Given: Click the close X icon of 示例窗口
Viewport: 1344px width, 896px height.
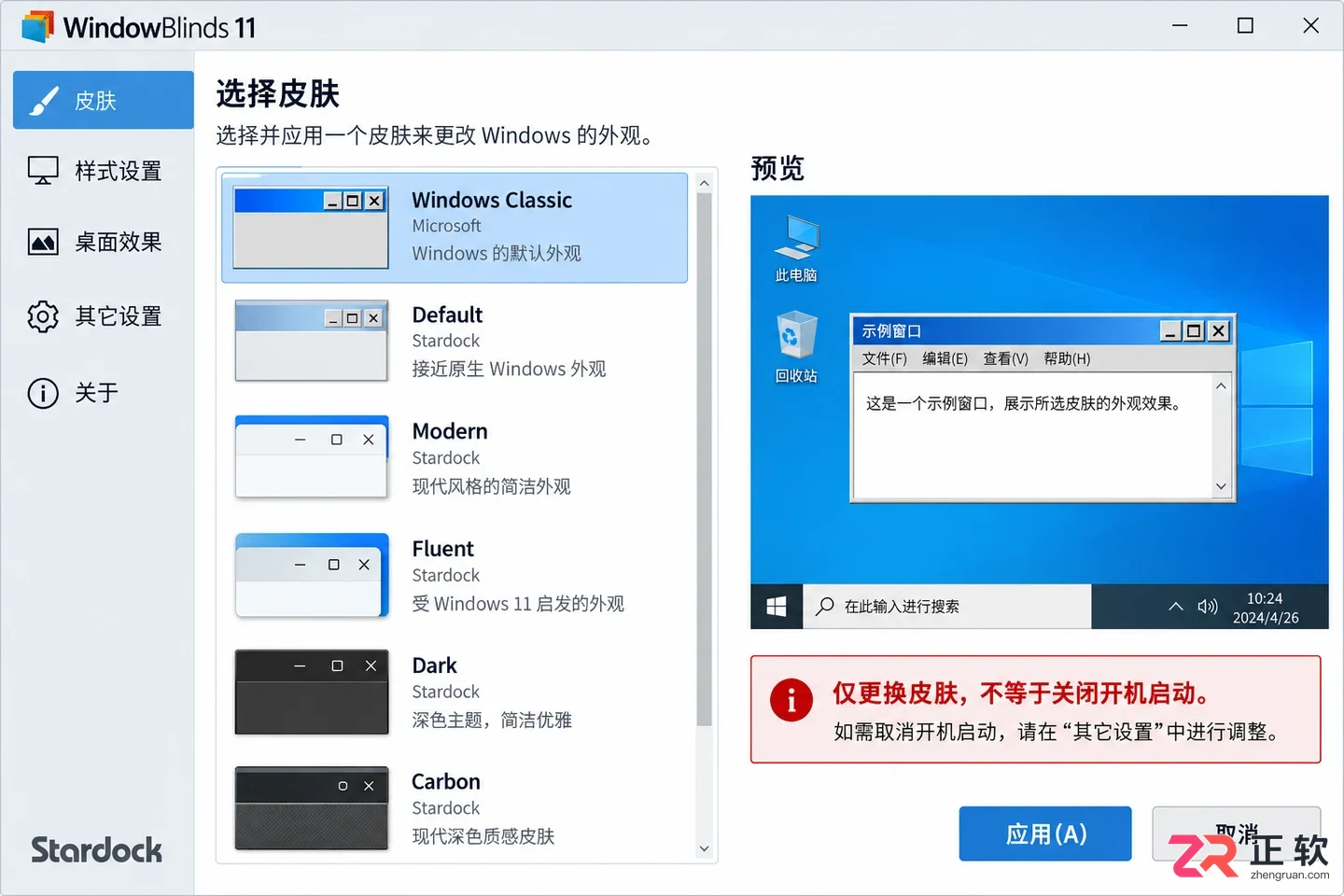Looking at the screenshot, I should click(1219, 331).
